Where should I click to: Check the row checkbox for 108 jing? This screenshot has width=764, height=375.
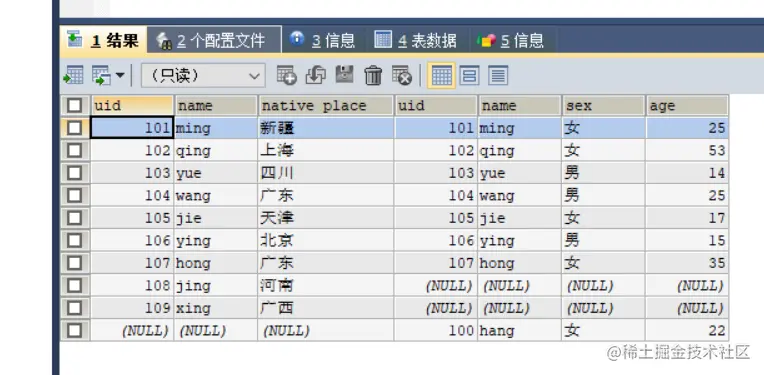(x=75, y=285)
